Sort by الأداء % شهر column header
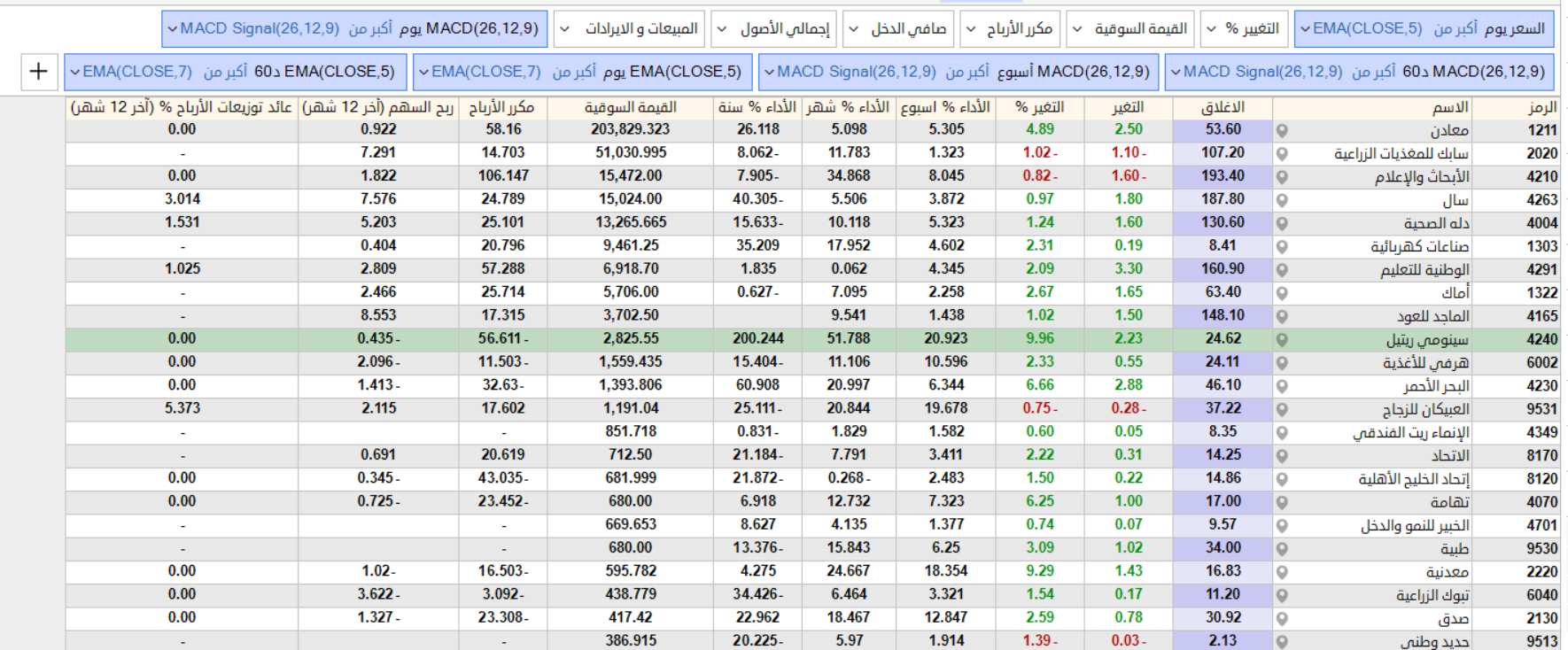This screenshot has height=650, width=1568. (x=849, y=107)
